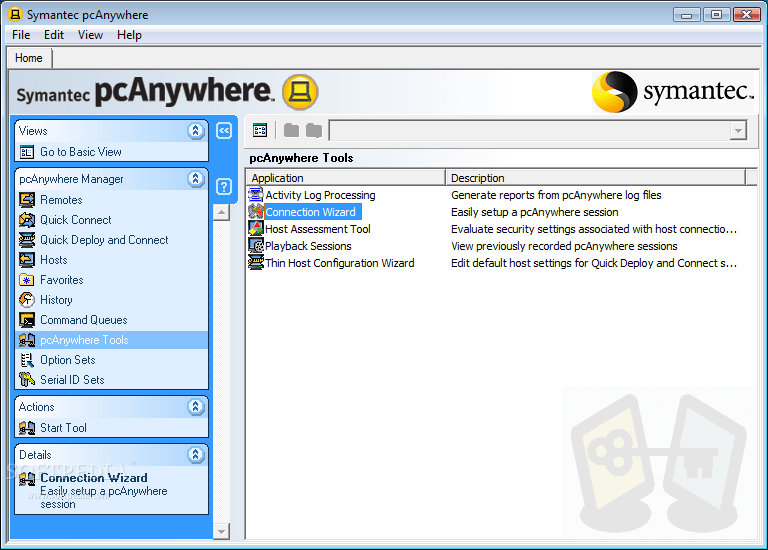Click the help question mark icon
This screenshot has height=550, width=768.
pos(224,187)
